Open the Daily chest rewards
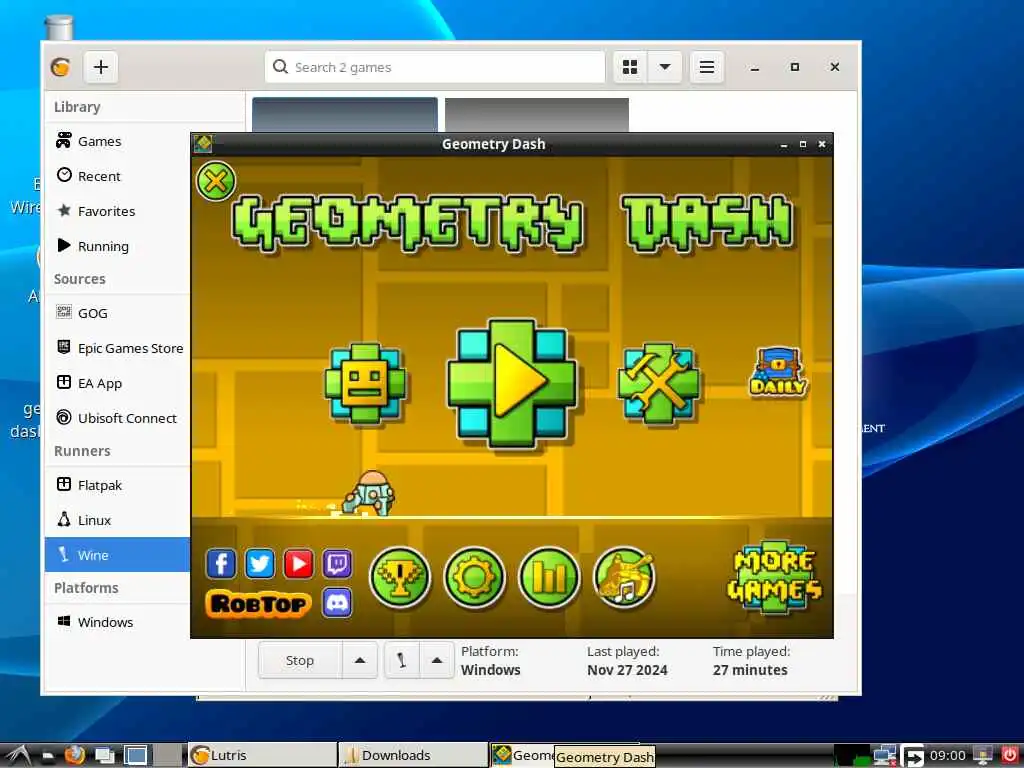Viewport: 1024px width, 768px height. pos(778,372)
